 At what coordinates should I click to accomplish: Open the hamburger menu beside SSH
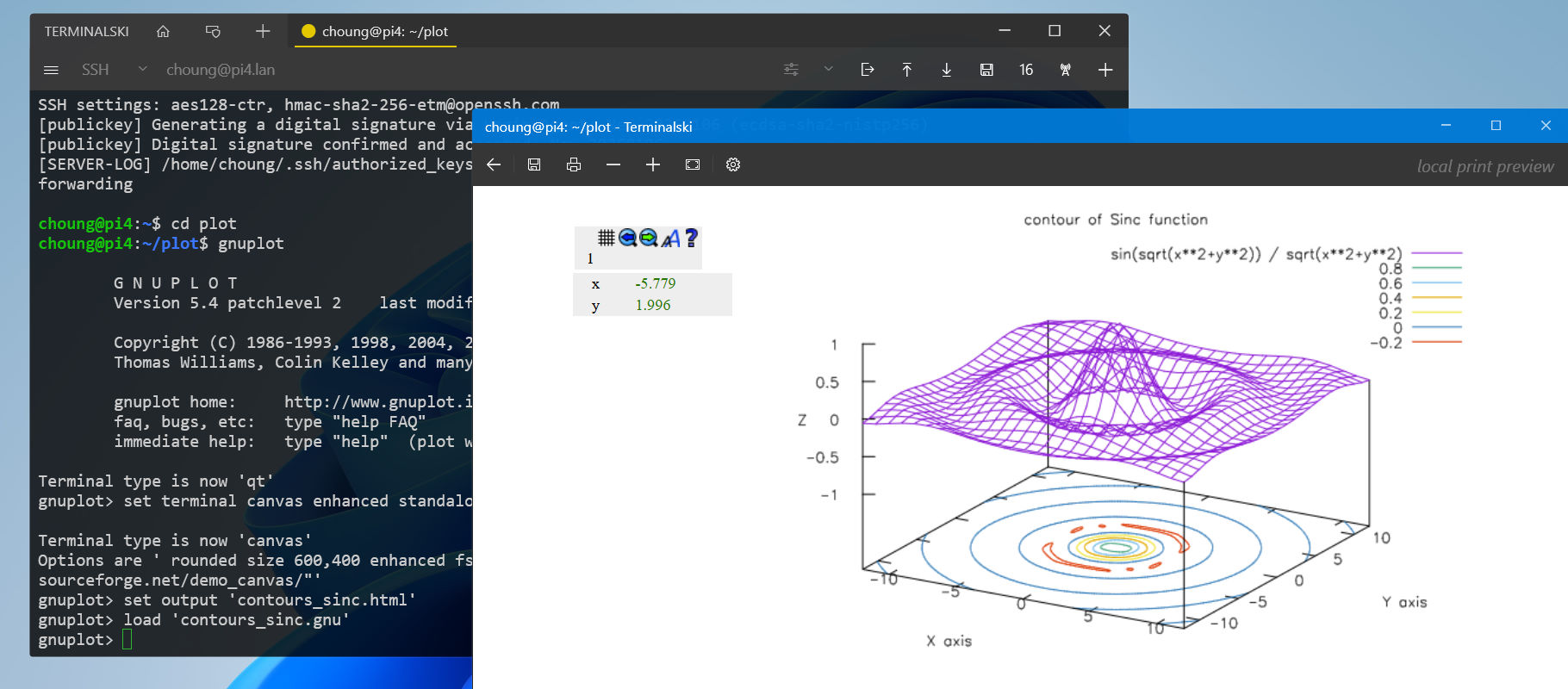pos(51,70)
